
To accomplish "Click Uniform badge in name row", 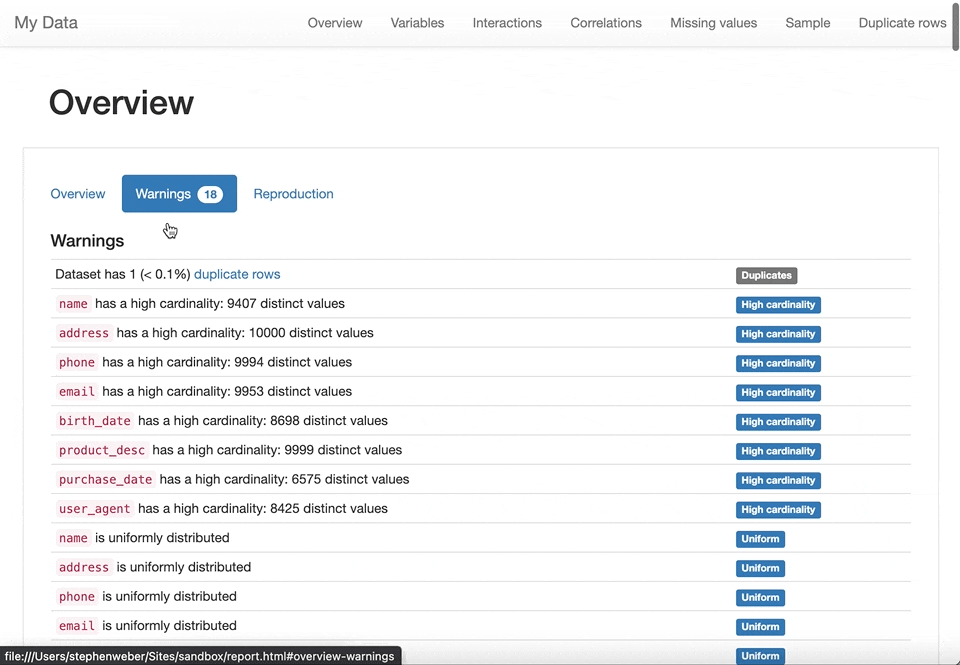I will [760, 539].
